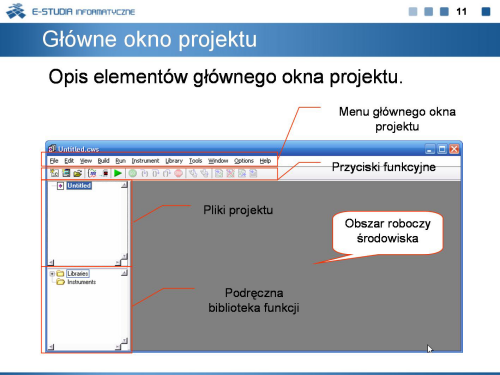Open the Options menu
The height and width of the screenshot is (375, 500).
pos(244,161)
